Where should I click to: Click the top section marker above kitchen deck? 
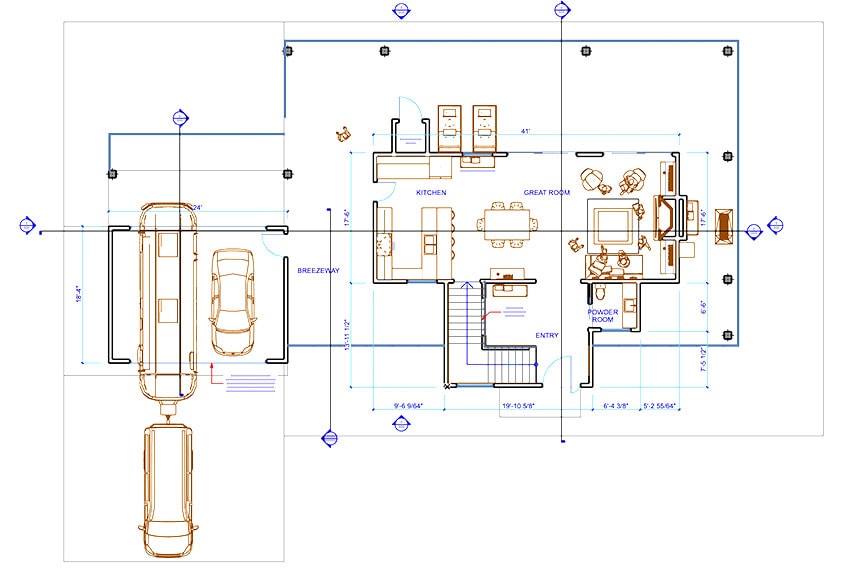tap(401, 10)
